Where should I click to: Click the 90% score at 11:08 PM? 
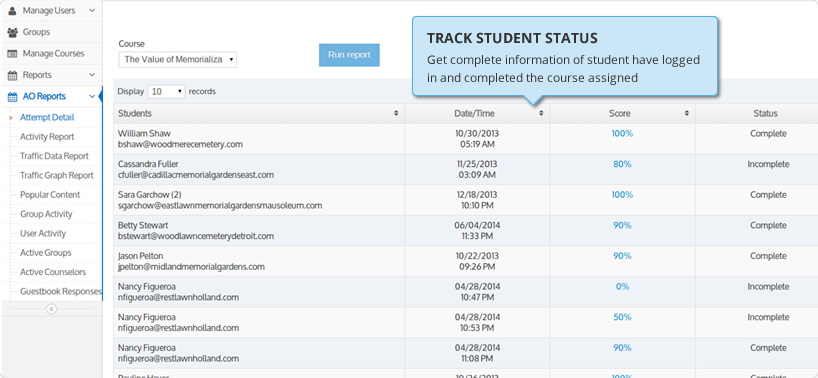coord(622,348)
